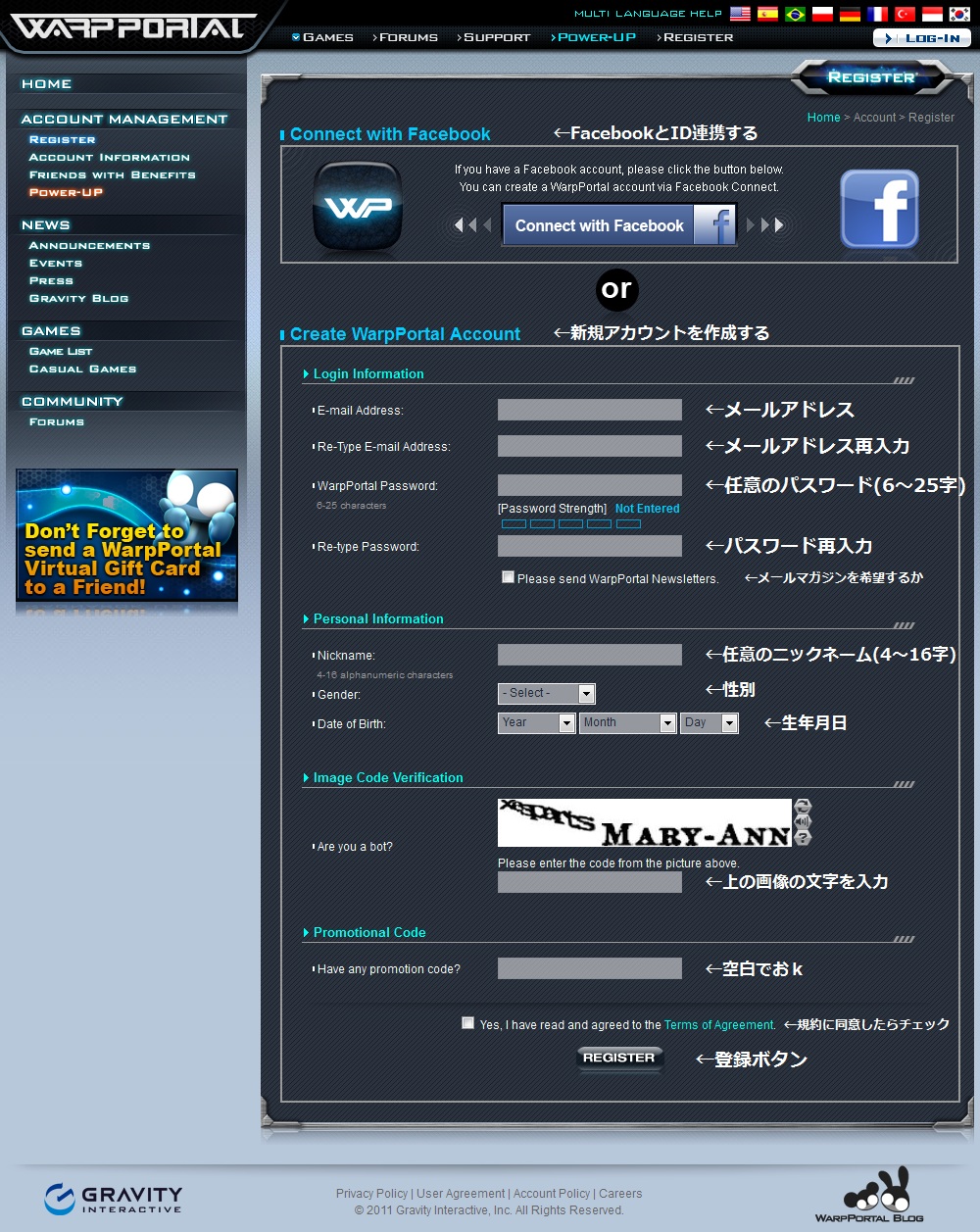Image resolution: width=980 pixels, height=1232 pixels.
Task: Focus the Nickname input field
Action: tap(590, 655)
